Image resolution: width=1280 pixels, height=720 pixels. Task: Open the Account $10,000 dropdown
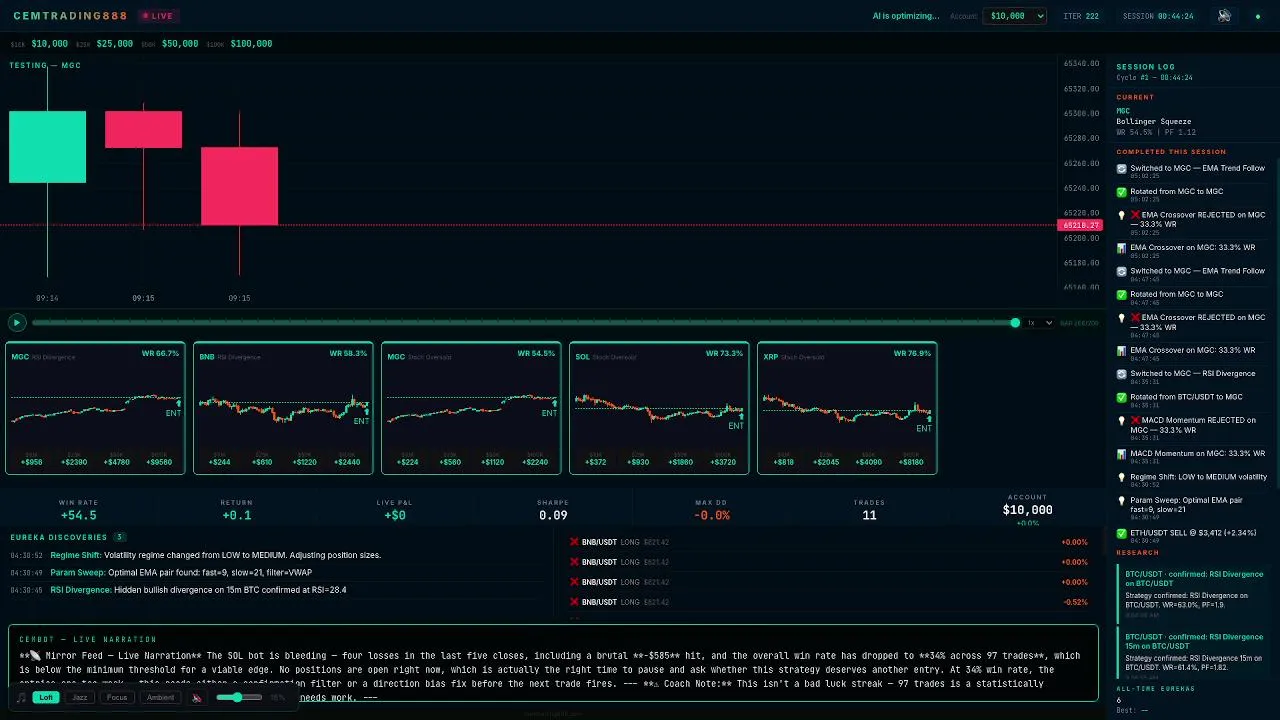tap(1015, 16)
